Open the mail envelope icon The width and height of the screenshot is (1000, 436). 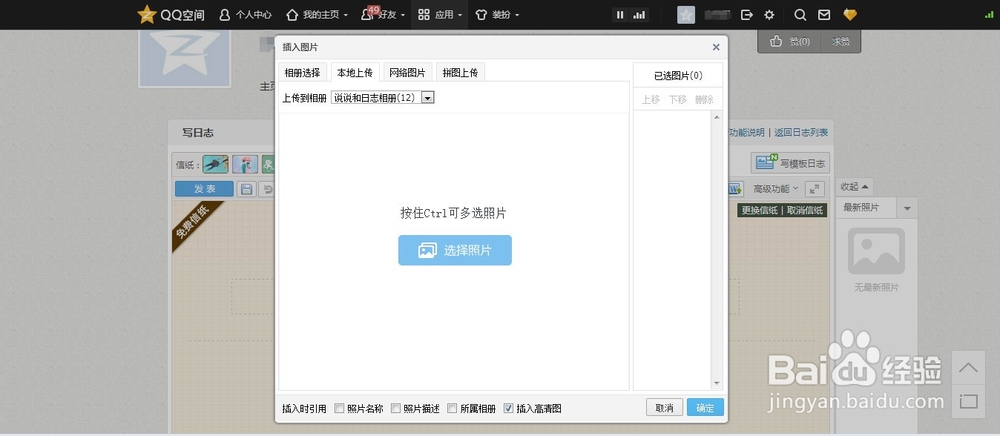[824, 15]
